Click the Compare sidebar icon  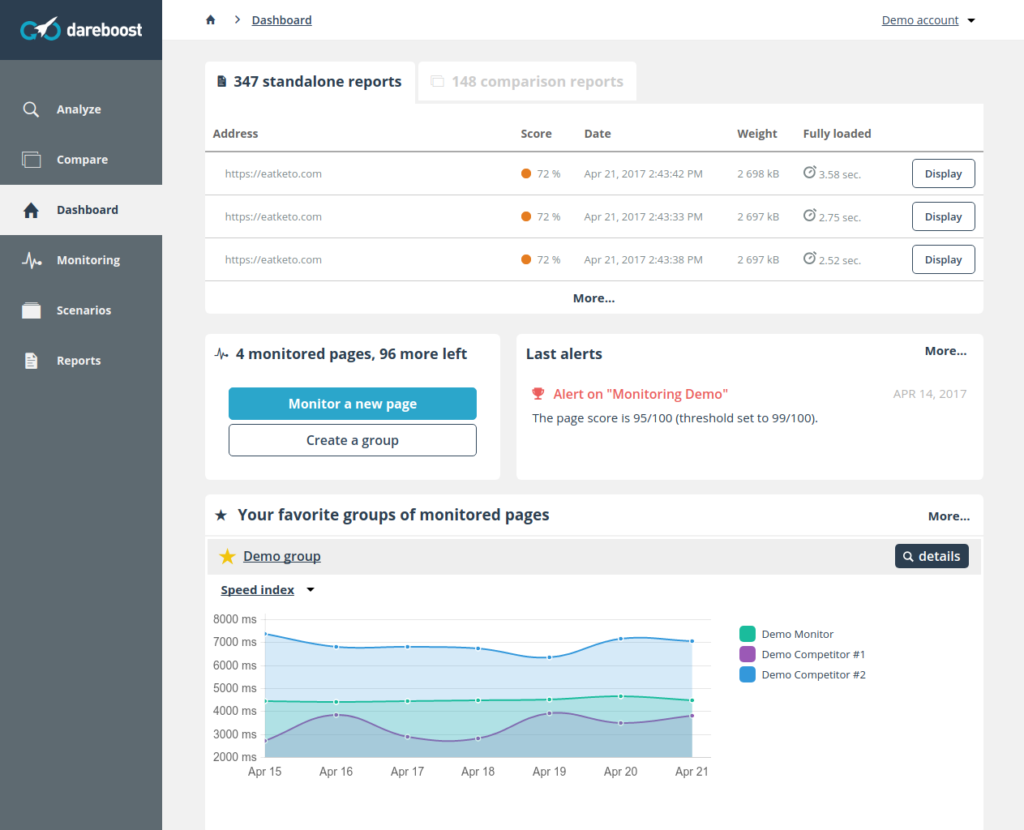tap(32, 160)
